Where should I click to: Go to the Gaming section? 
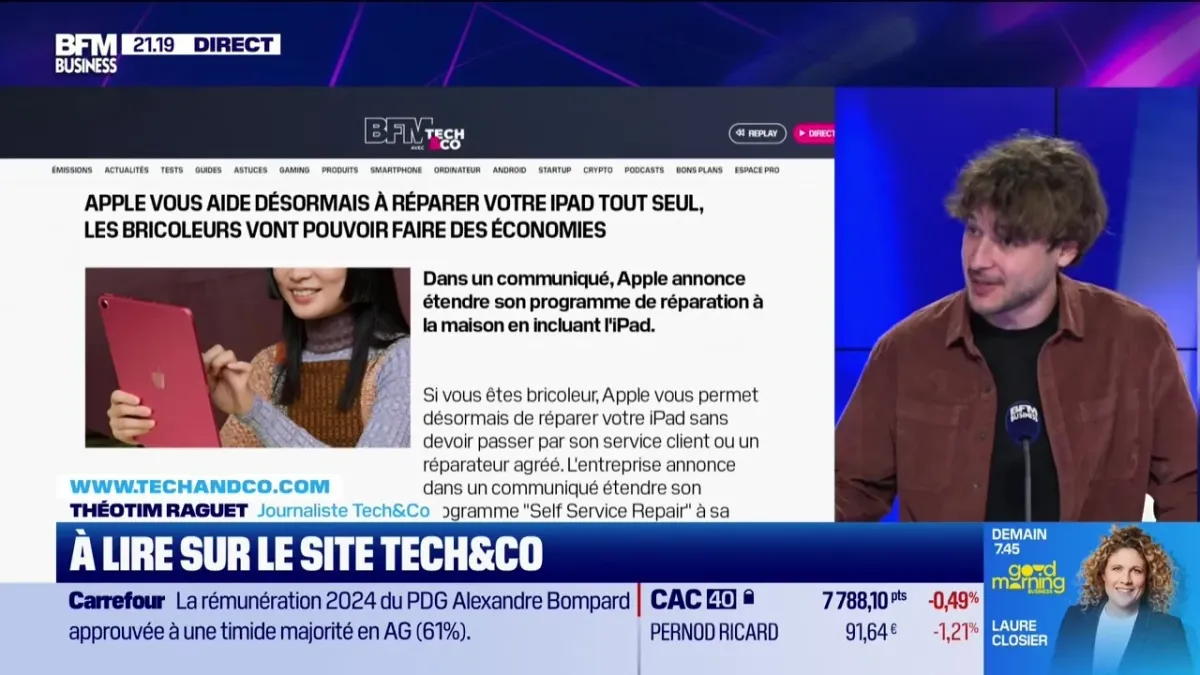pyautogui.click(x=294, y=170)
